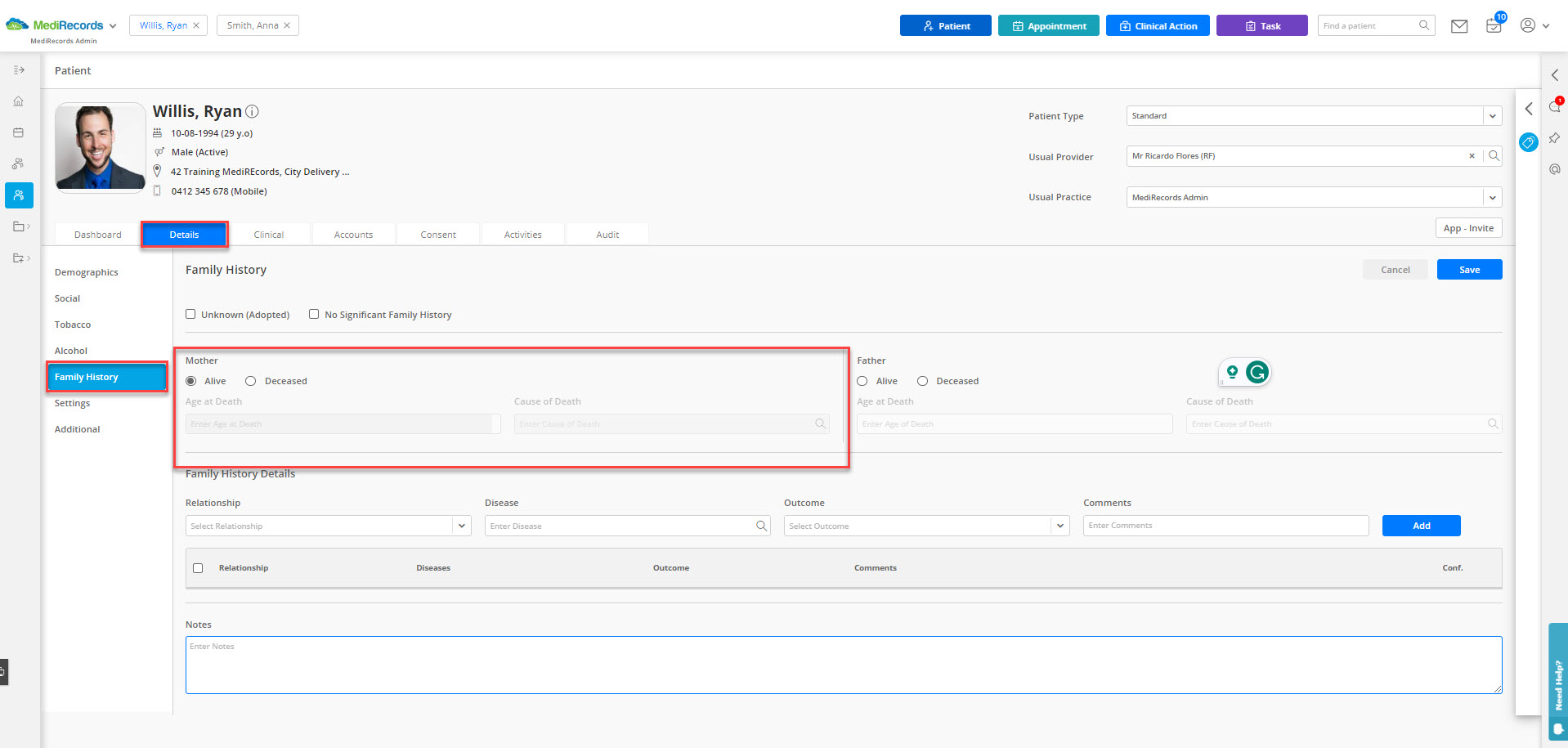Open the tasks icon with badge 10
Screen dimensions: 1568x748
tap(1494, 25)
